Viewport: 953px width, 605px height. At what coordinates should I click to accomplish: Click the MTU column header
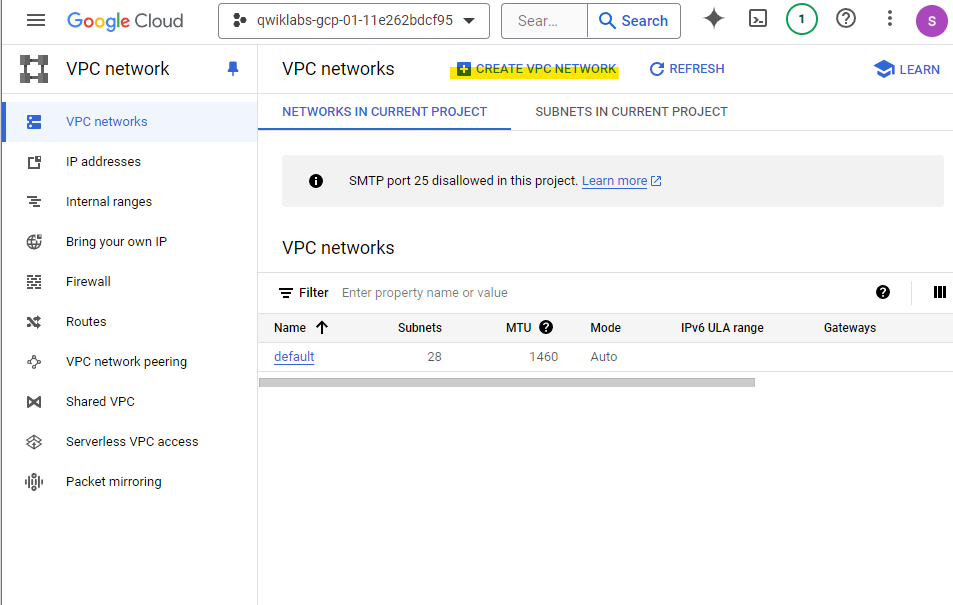pyautogui.click(x=518, y=328)
